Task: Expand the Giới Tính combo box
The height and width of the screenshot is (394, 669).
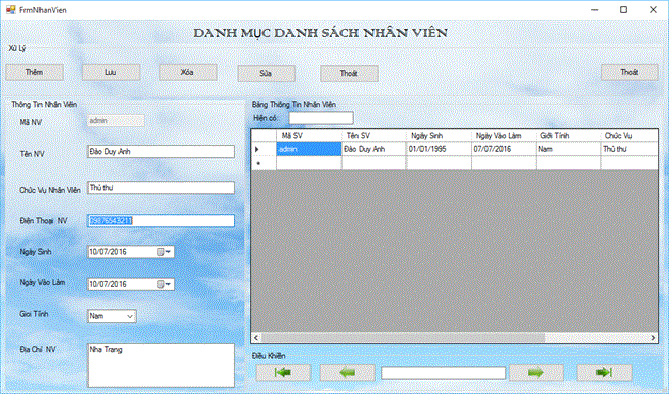Action: (130, 316)
